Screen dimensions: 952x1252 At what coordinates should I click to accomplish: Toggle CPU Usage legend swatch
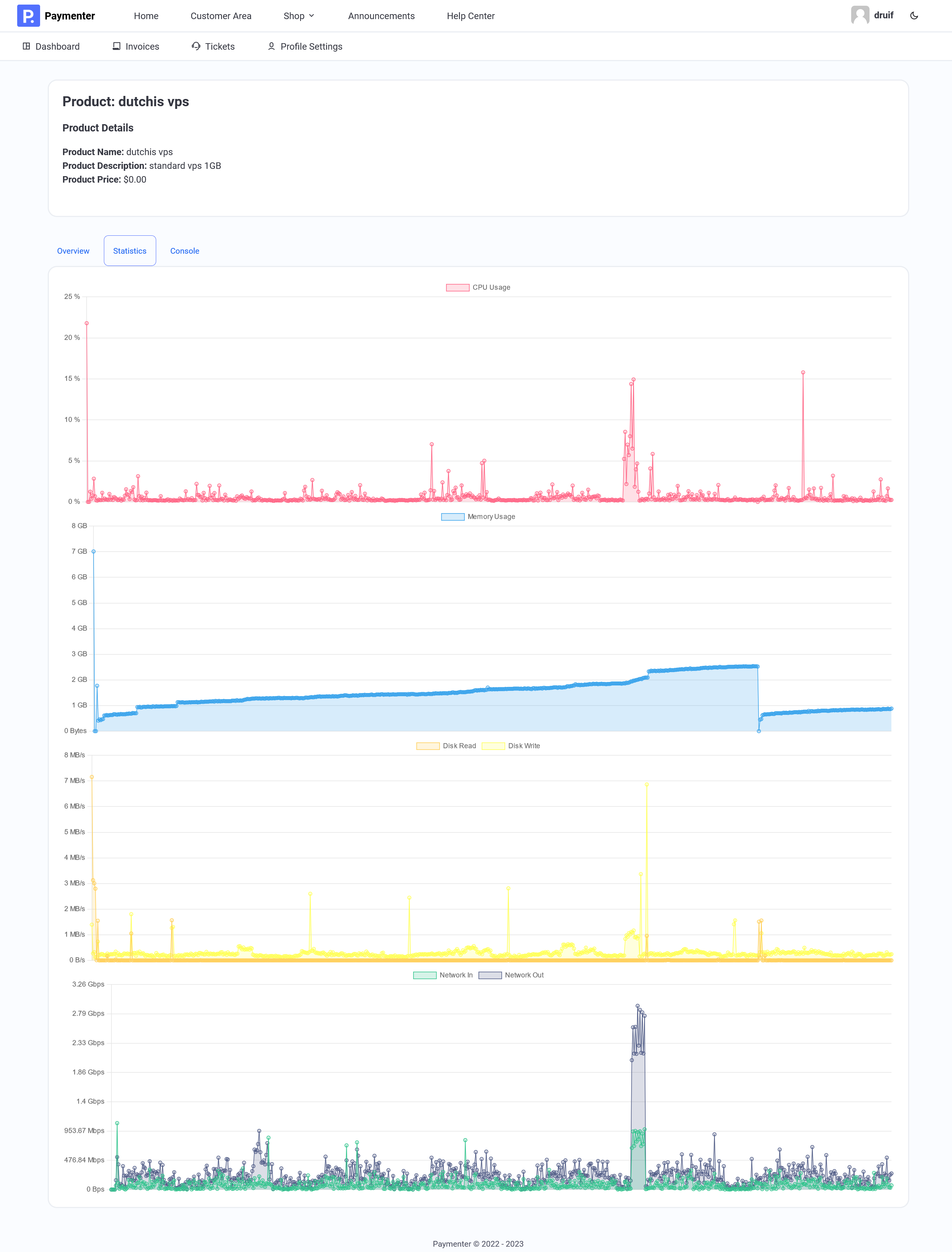(x=457, y=287)
